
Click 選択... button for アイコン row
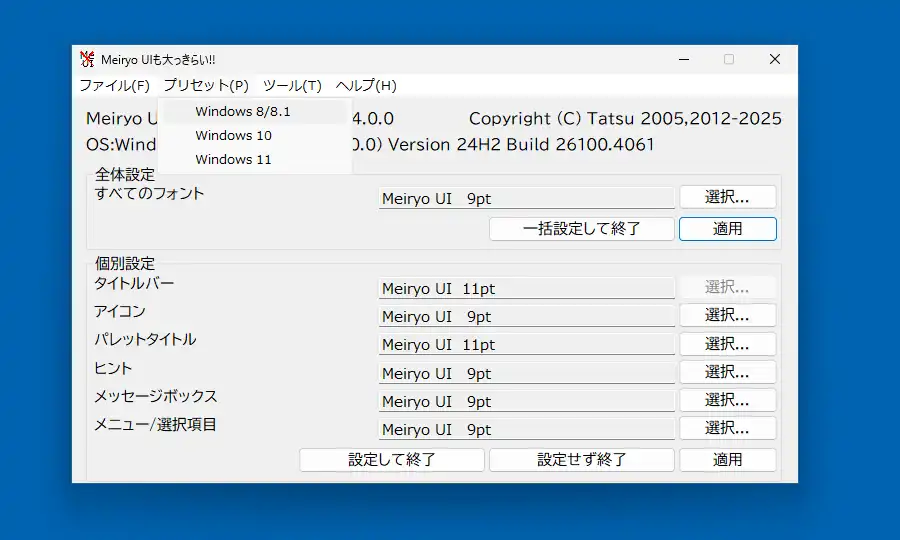[x=728, y=315]
